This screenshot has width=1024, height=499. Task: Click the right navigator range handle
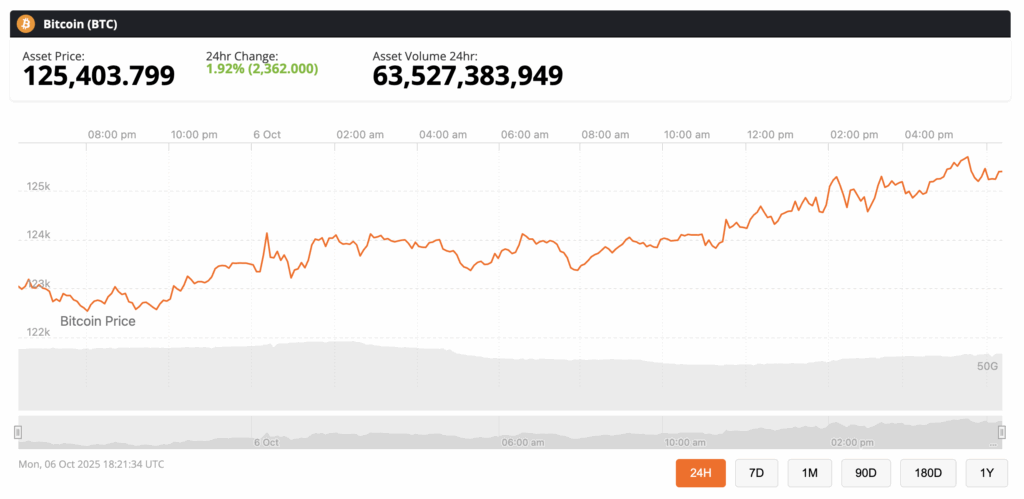click(1002, 431)
